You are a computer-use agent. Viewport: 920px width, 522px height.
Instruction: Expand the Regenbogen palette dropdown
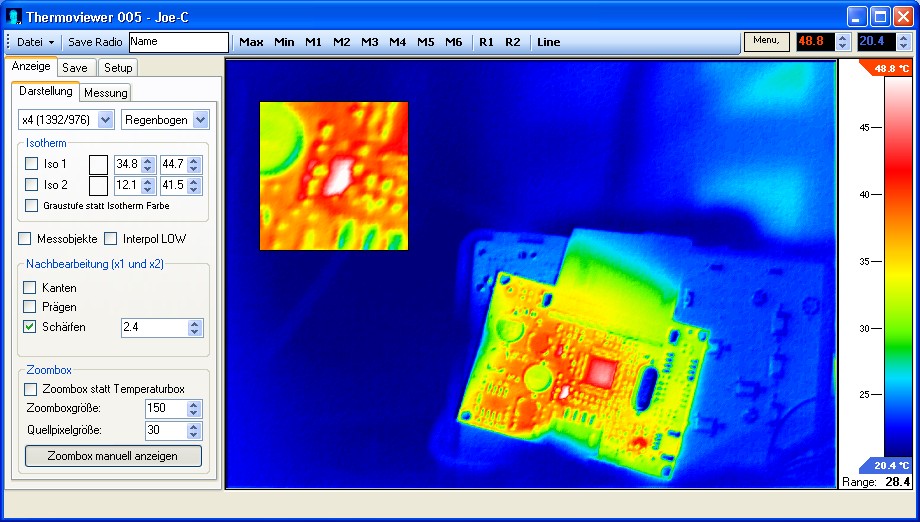pyautogui.click(x=165, y=120)
